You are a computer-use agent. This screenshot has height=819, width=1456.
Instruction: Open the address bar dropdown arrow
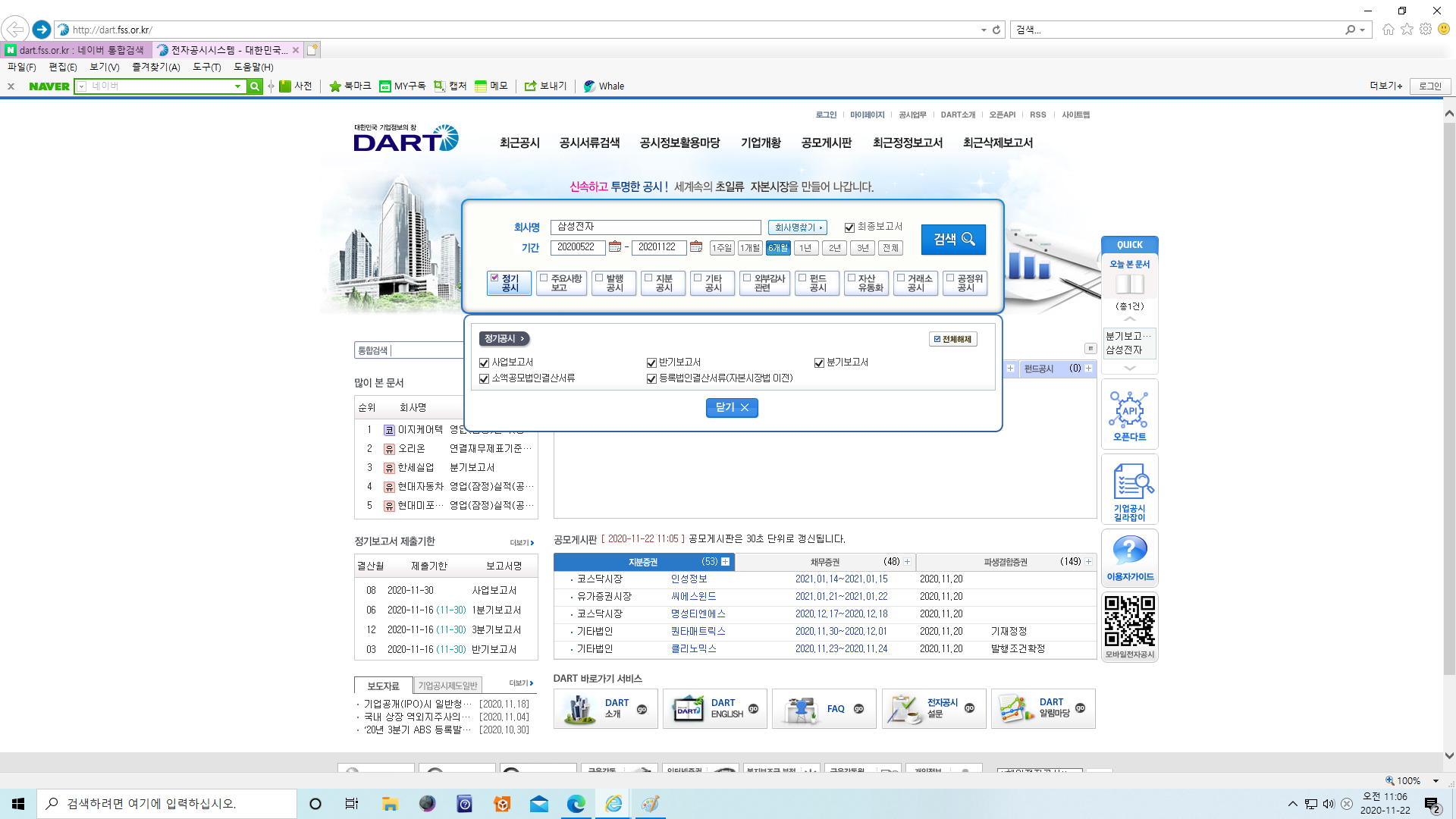click(984, 30)
